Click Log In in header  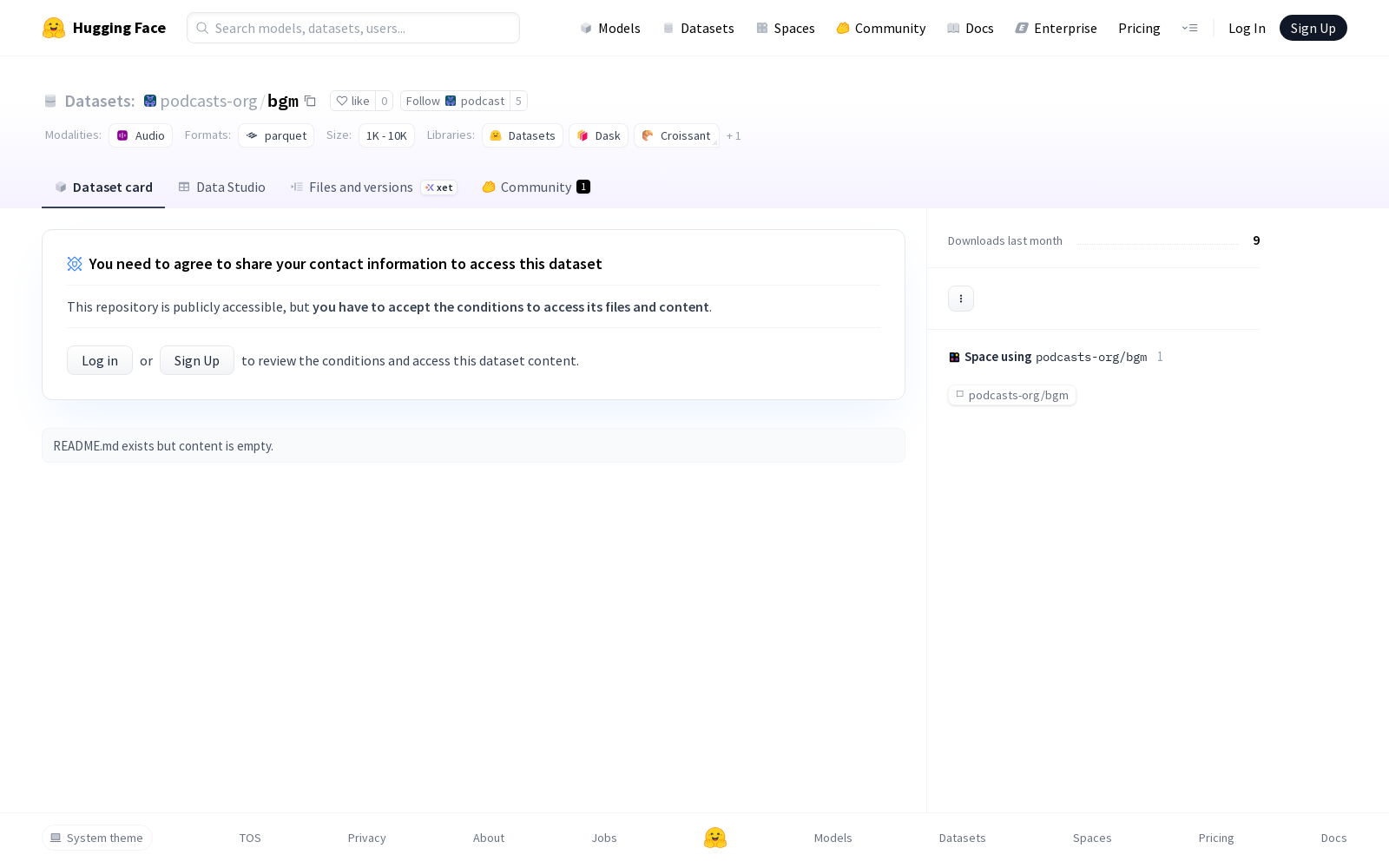tap(1247, 28)
